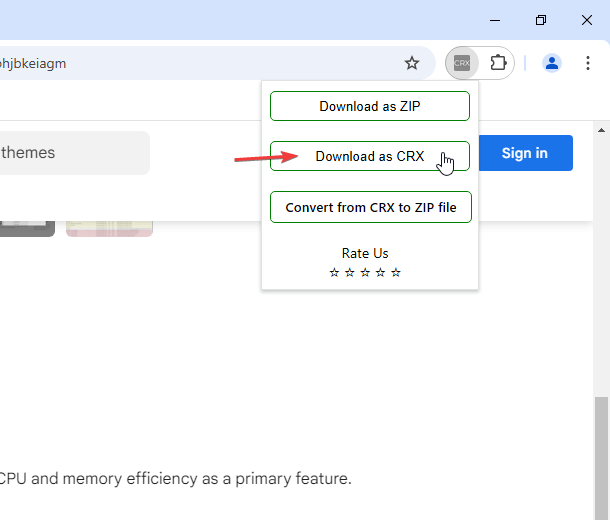Click the Rate Us label
Screen dimensions: 610x520
[365, 253]
